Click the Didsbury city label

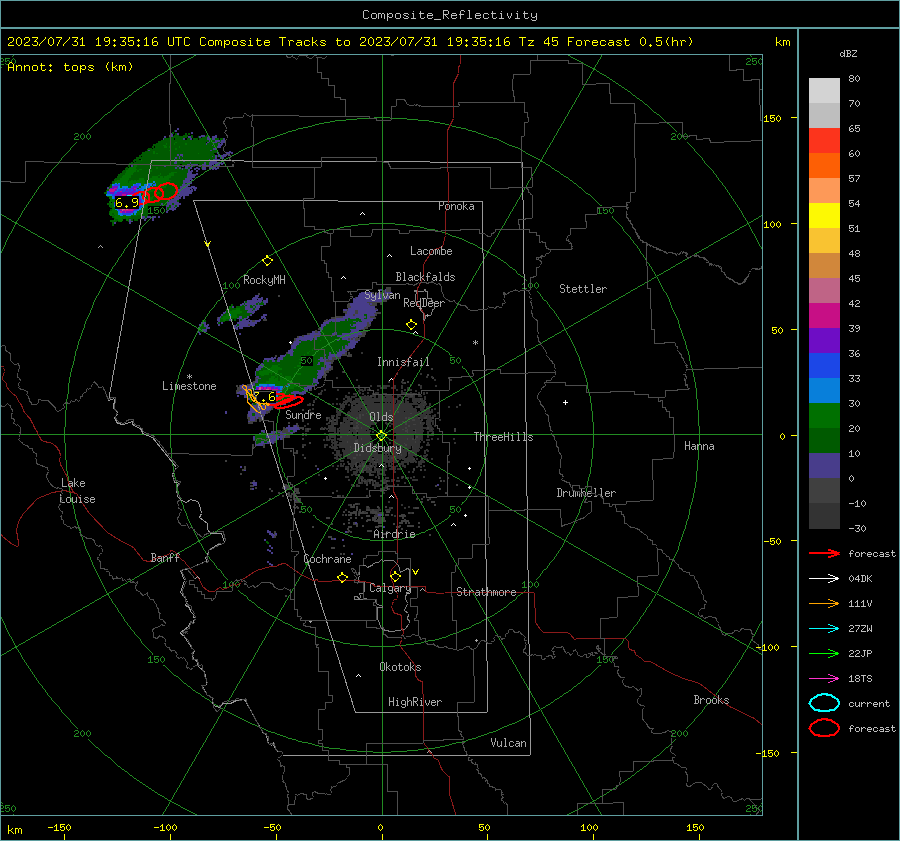[378, 448]
